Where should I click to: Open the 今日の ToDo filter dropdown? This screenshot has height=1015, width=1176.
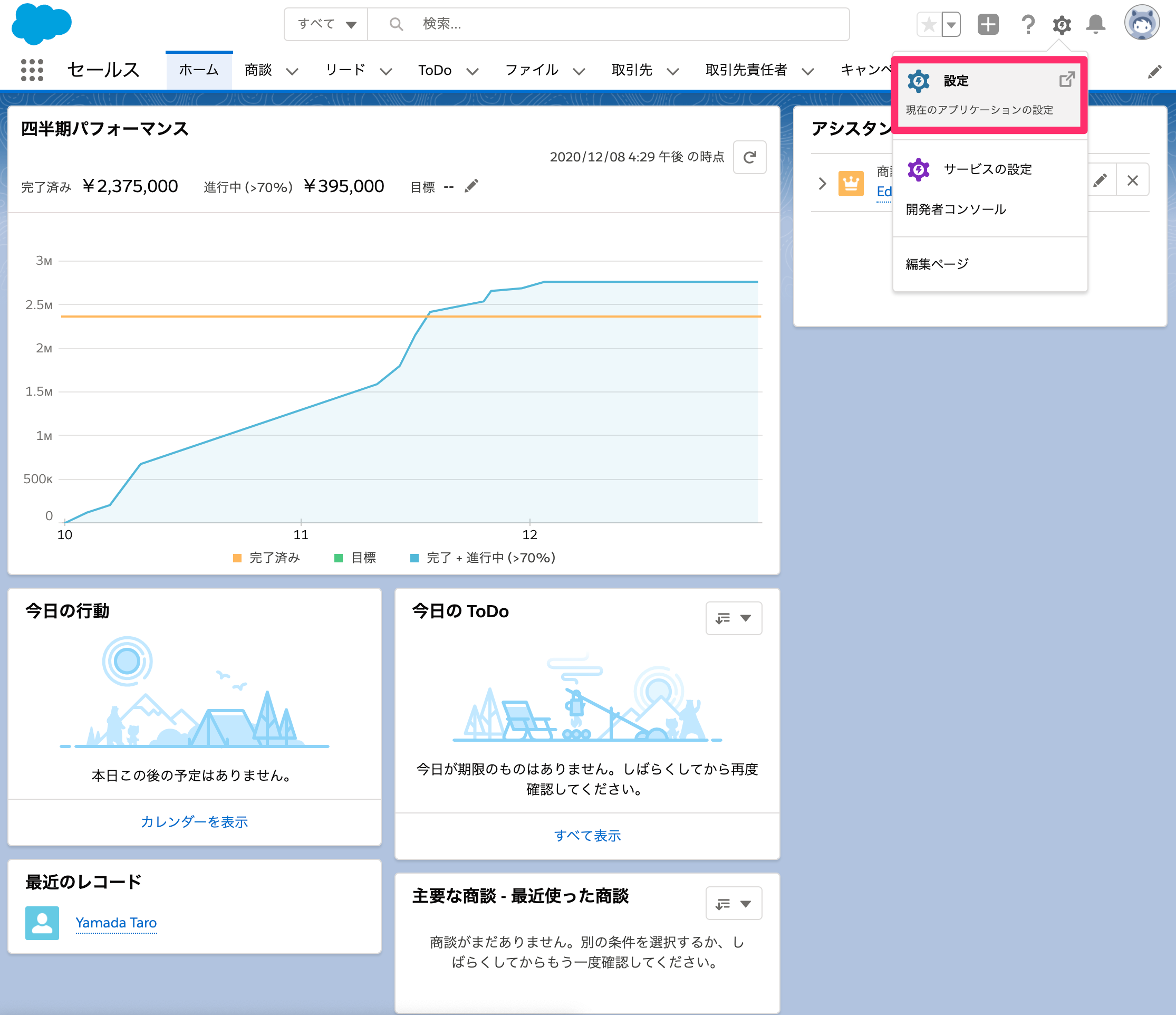(x=734, y=618)
